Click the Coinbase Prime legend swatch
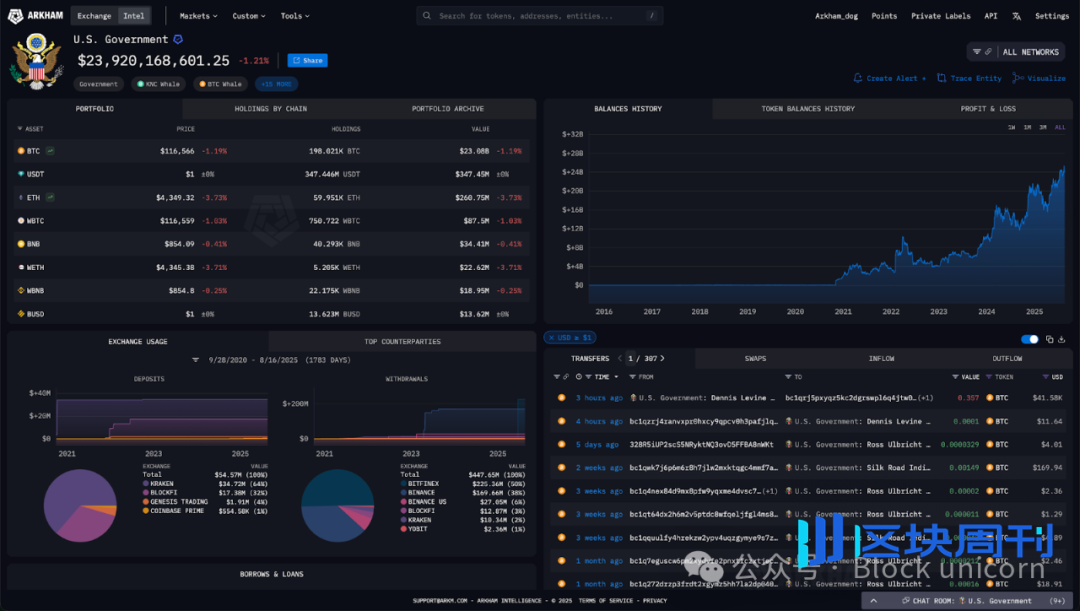 click(x=145, y=510)
